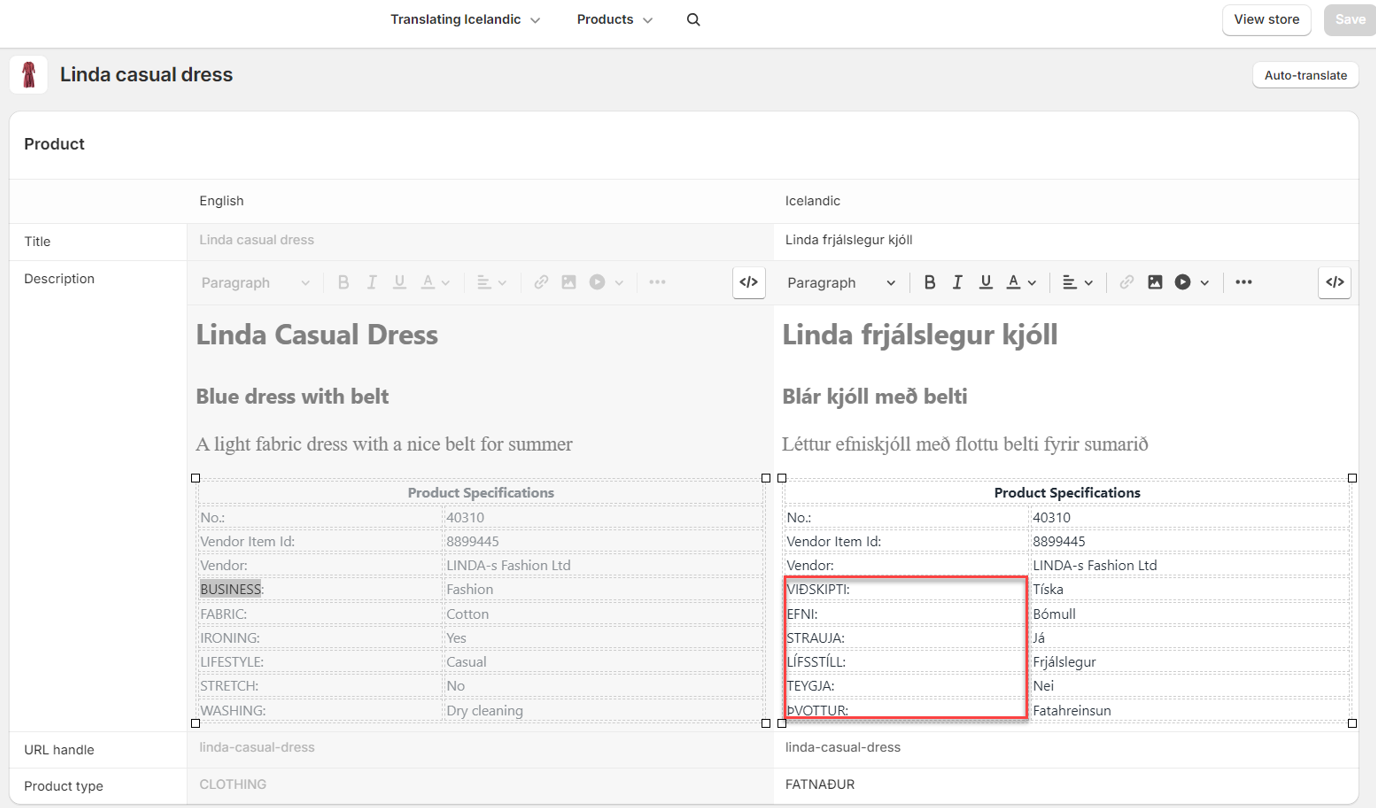Click the View store button
The image size is (1376, 808).
(x=1266, y=20)
